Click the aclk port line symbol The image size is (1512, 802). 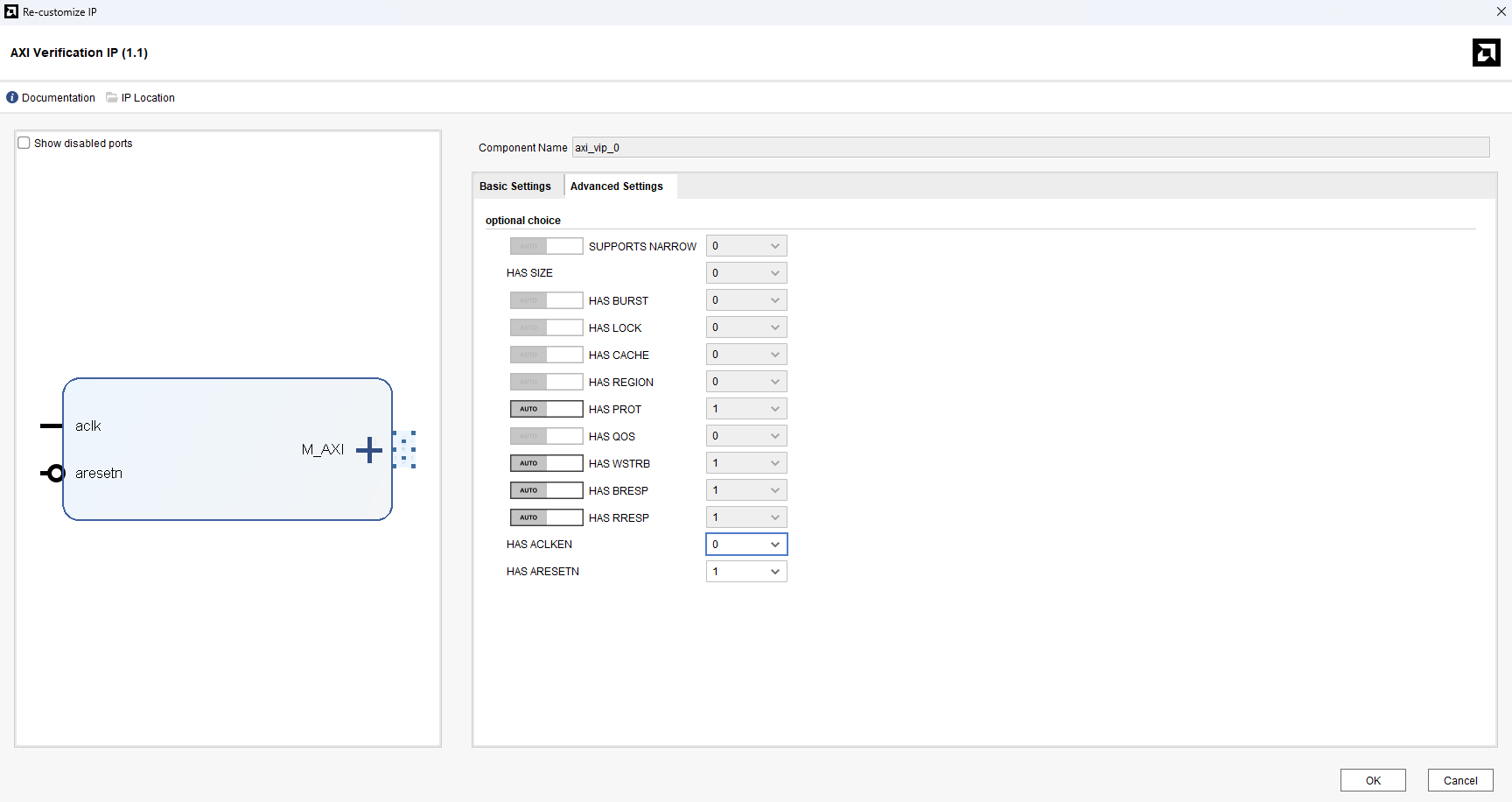pos(51,426)
